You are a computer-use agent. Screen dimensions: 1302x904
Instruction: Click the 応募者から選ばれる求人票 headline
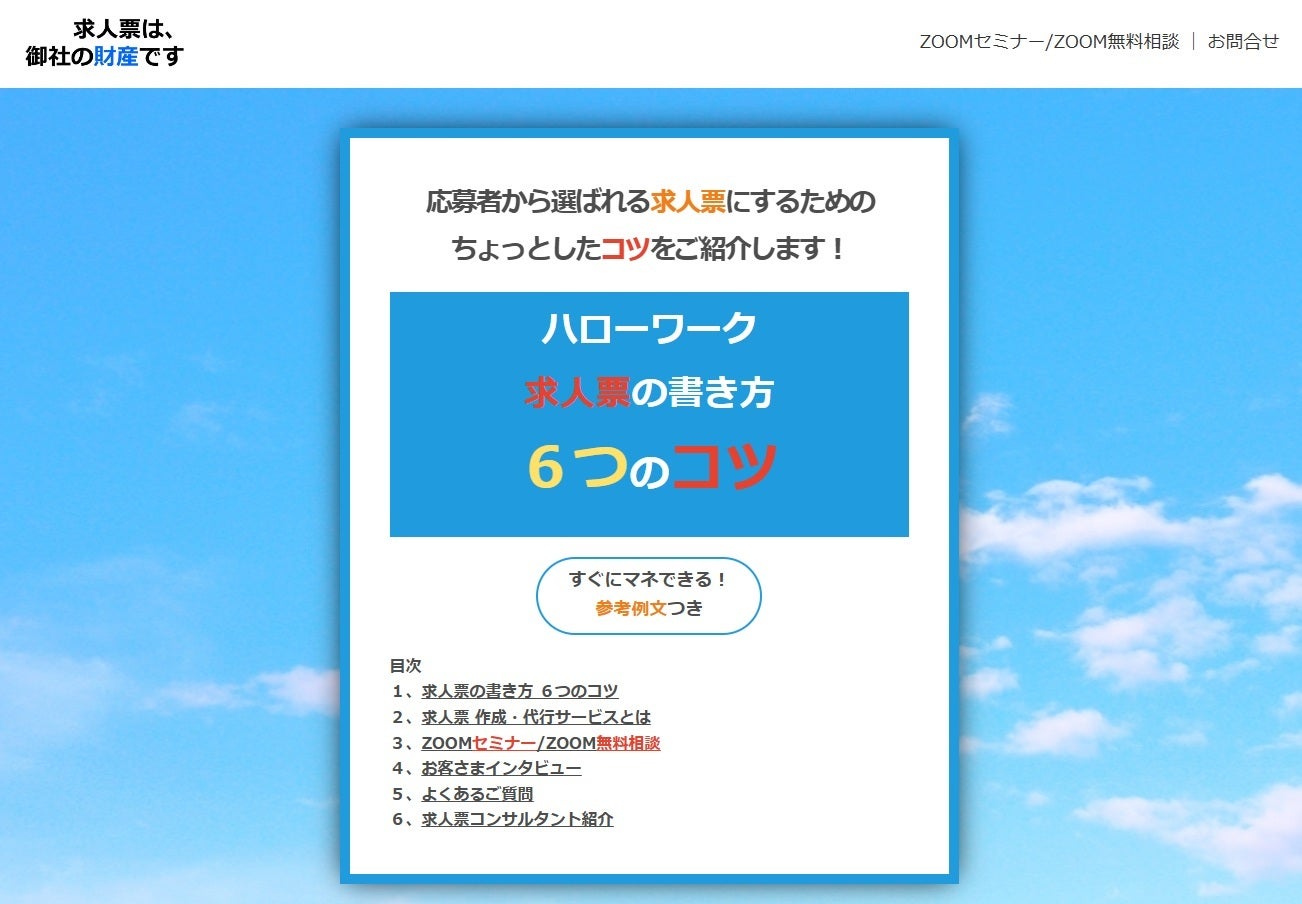tap(650, 202)
